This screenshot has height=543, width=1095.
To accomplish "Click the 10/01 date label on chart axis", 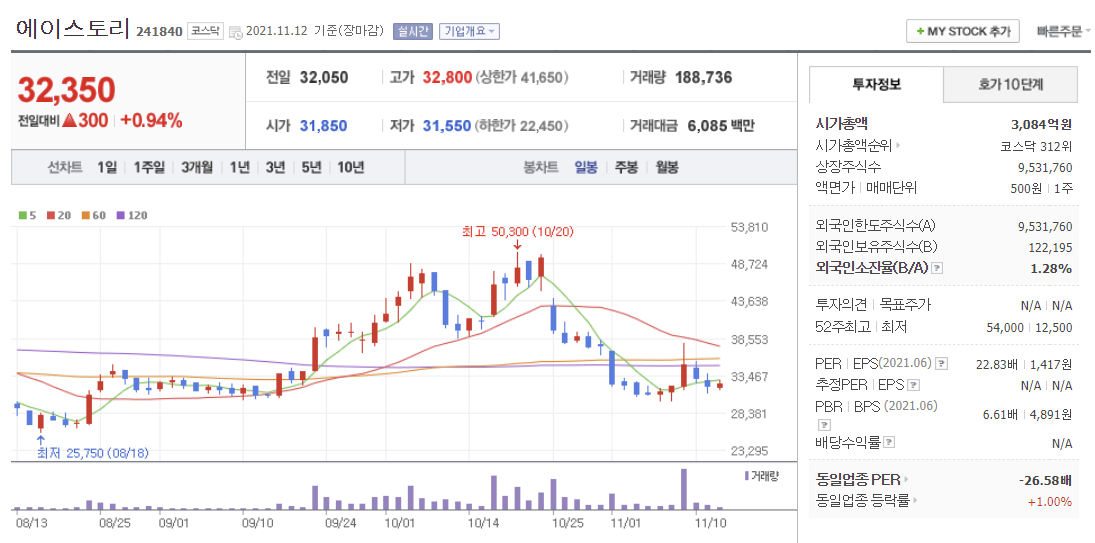I will click(398, 521).
